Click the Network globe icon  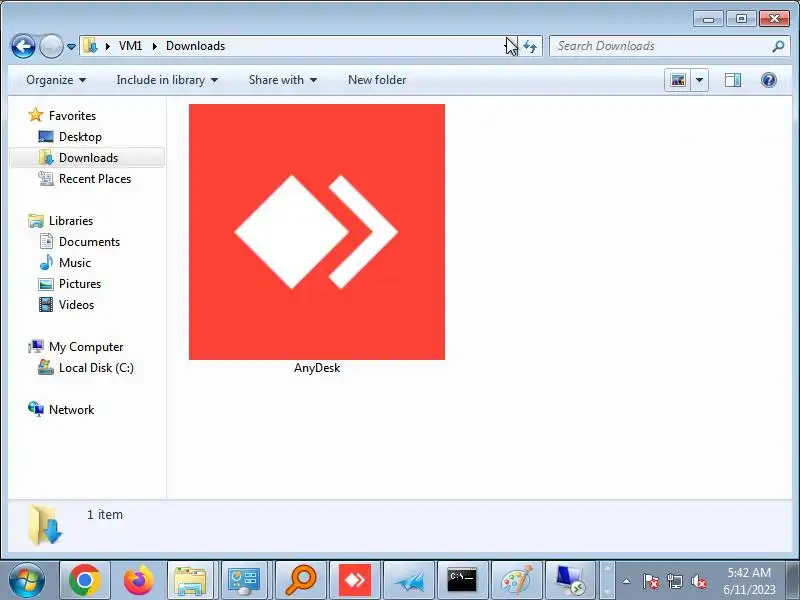click(x=36, y=409)
